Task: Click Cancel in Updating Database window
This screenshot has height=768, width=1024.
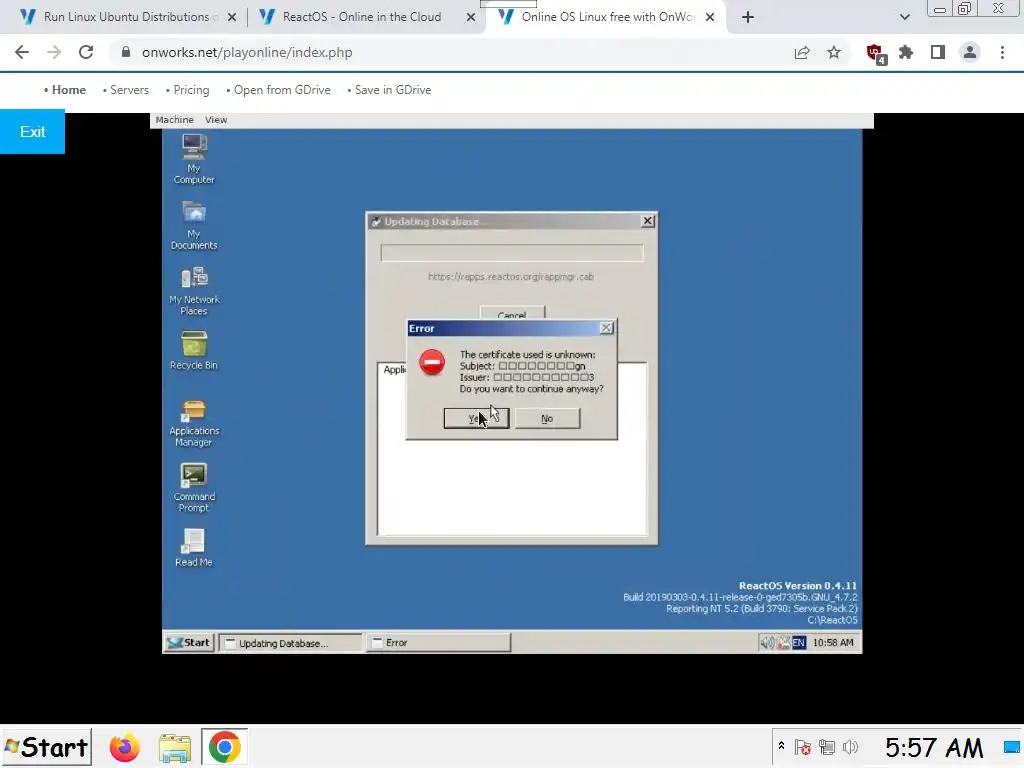Action: (512, 313)
